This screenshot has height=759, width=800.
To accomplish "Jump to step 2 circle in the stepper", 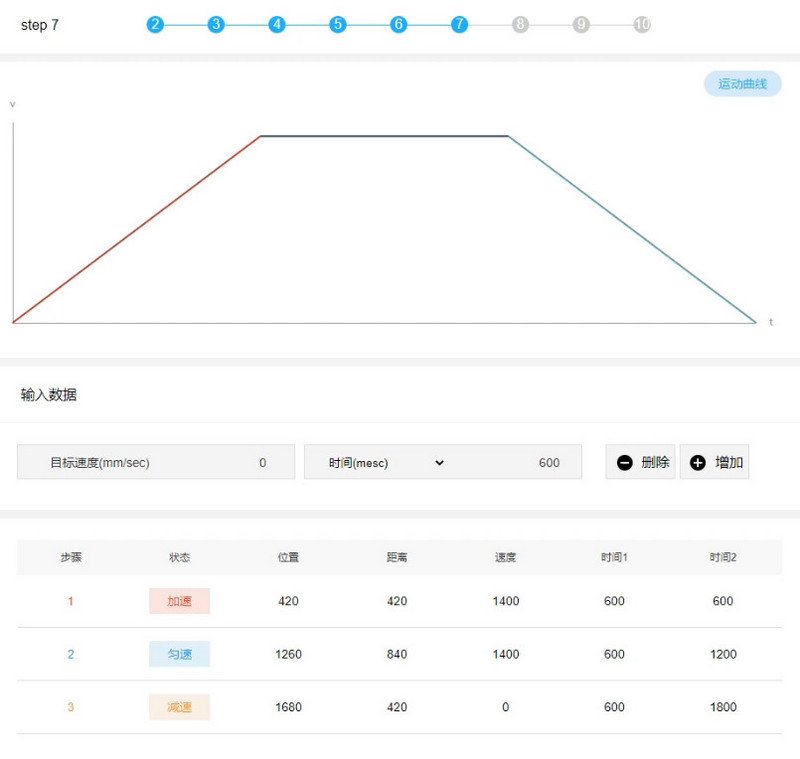I will tap(155, 24).
